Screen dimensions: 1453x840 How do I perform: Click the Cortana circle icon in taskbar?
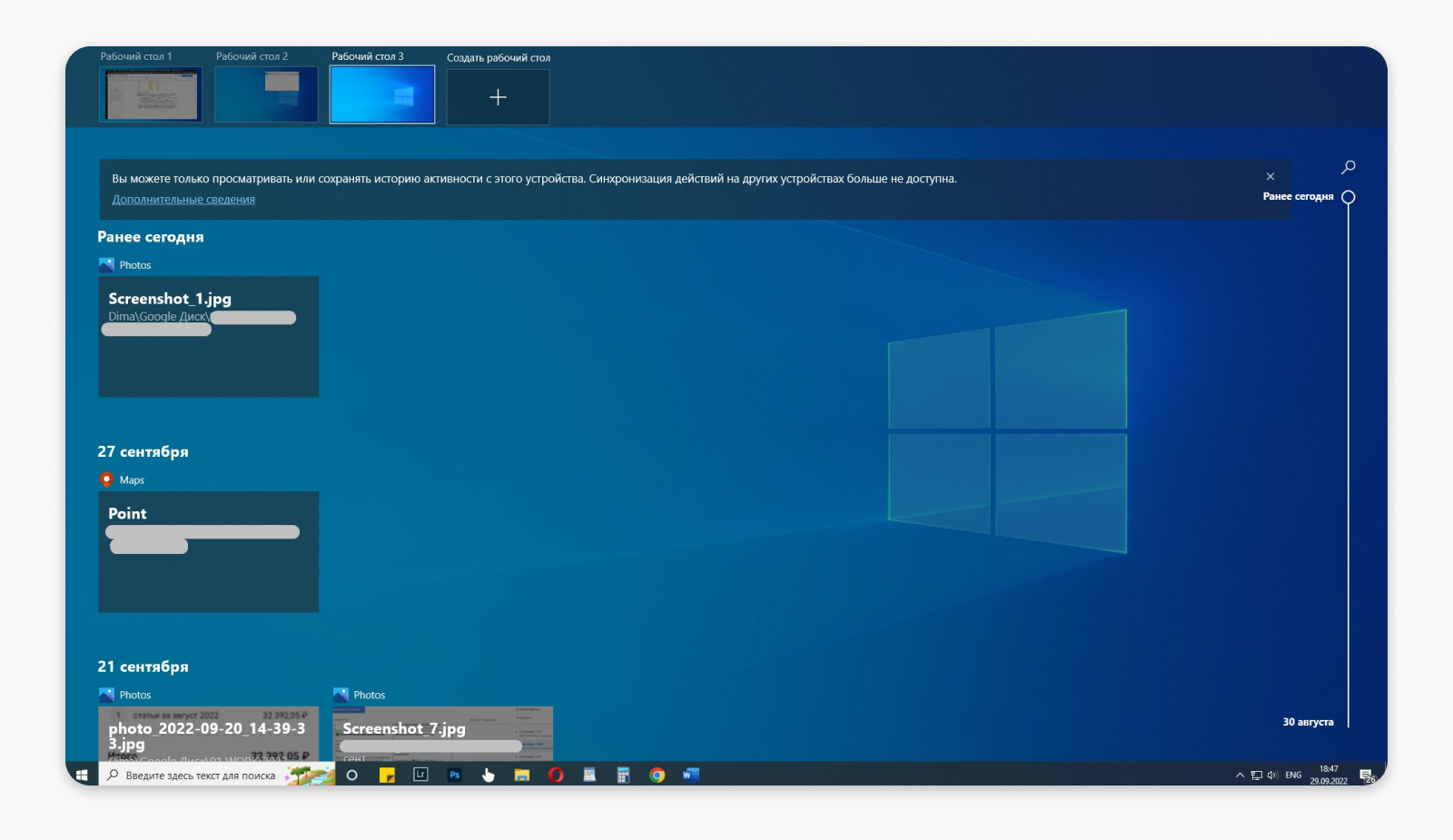coord(352,775)
